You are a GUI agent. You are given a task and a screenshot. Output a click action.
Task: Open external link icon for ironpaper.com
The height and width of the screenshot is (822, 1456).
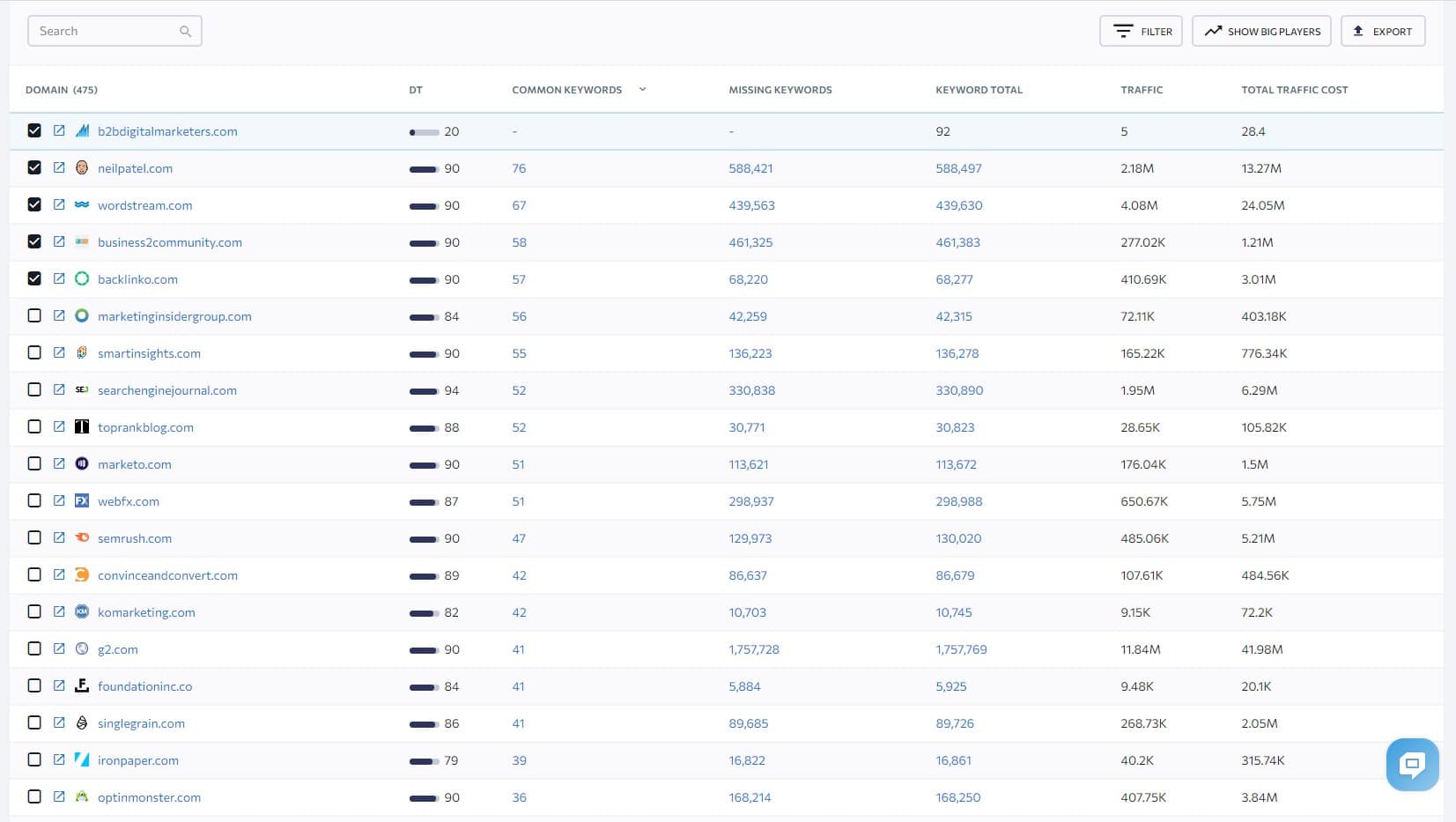(x=59, y=759)
